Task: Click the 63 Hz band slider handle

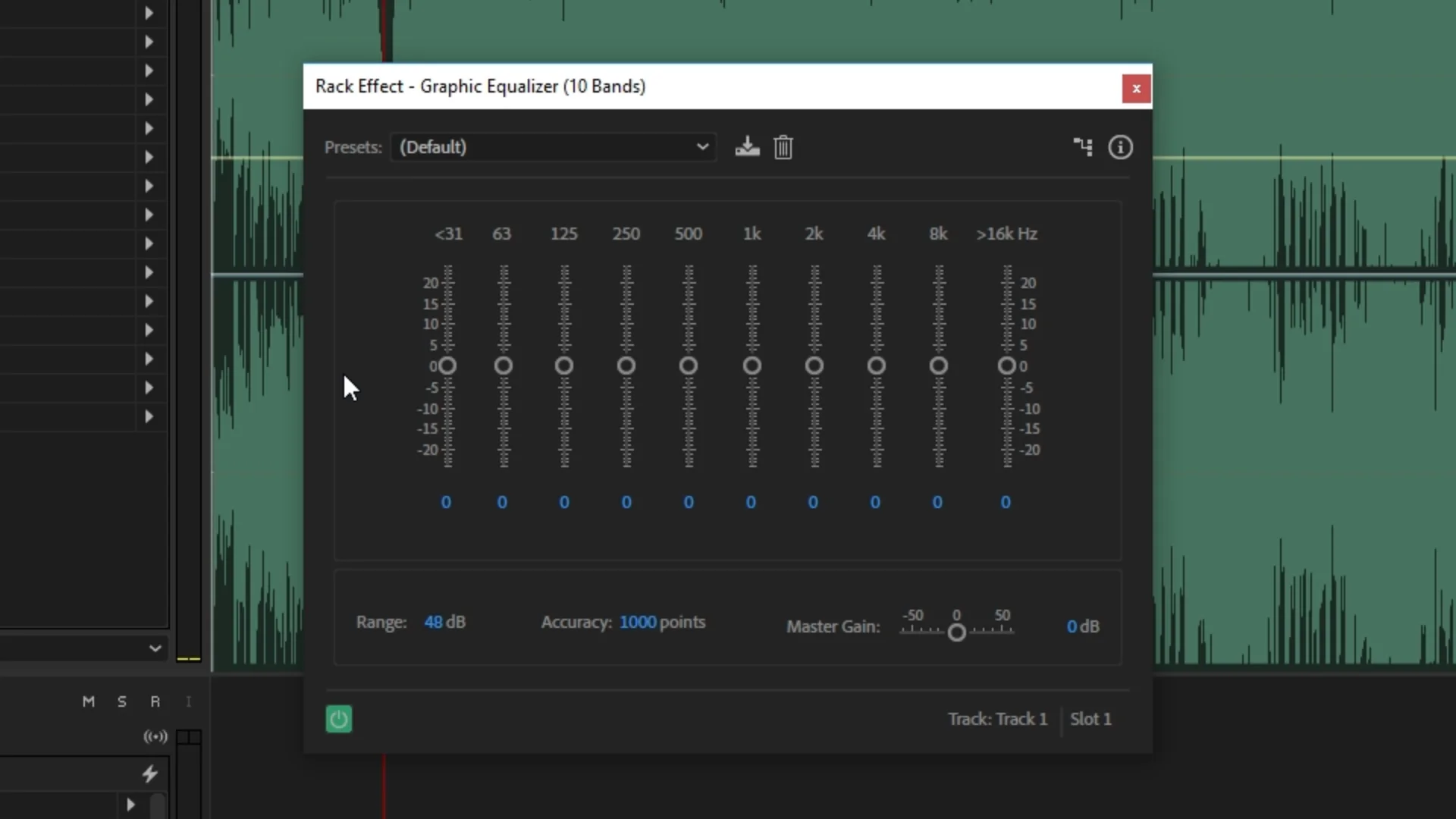Action: click(x=504, y=366)
